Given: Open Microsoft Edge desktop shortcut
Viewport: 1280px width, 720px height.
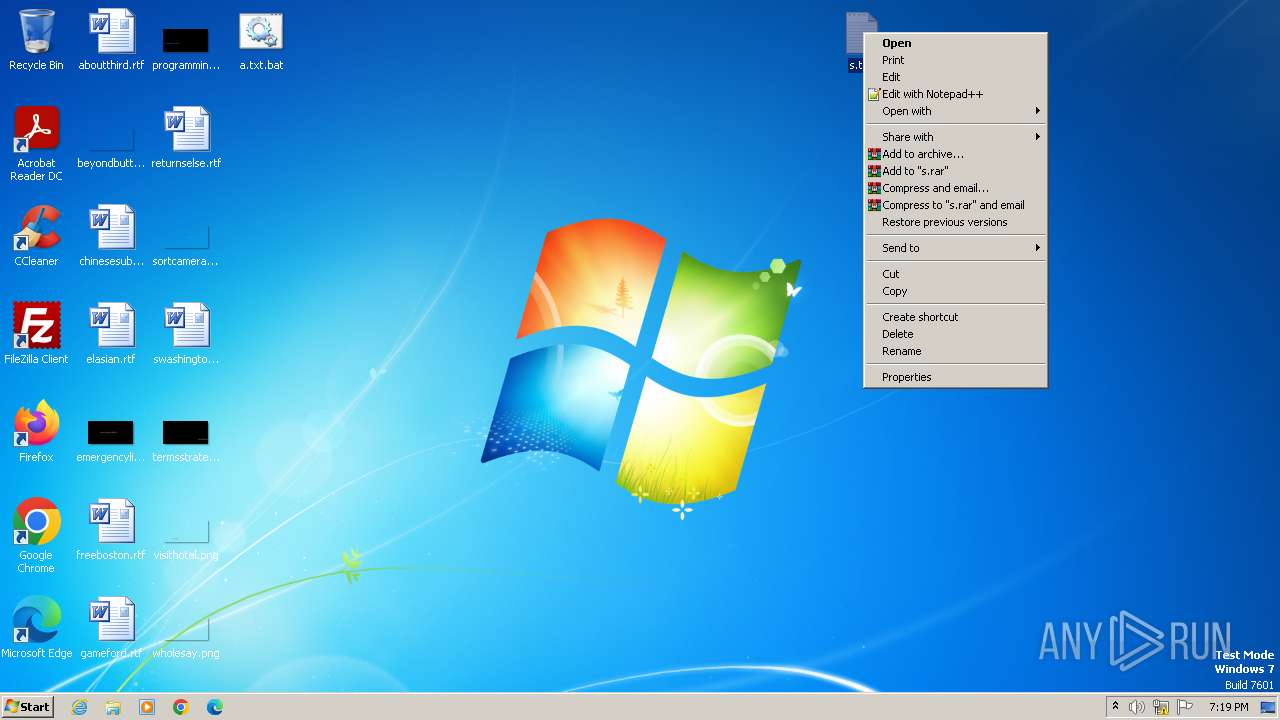Looking at the screenshot, I should [36, 628].
